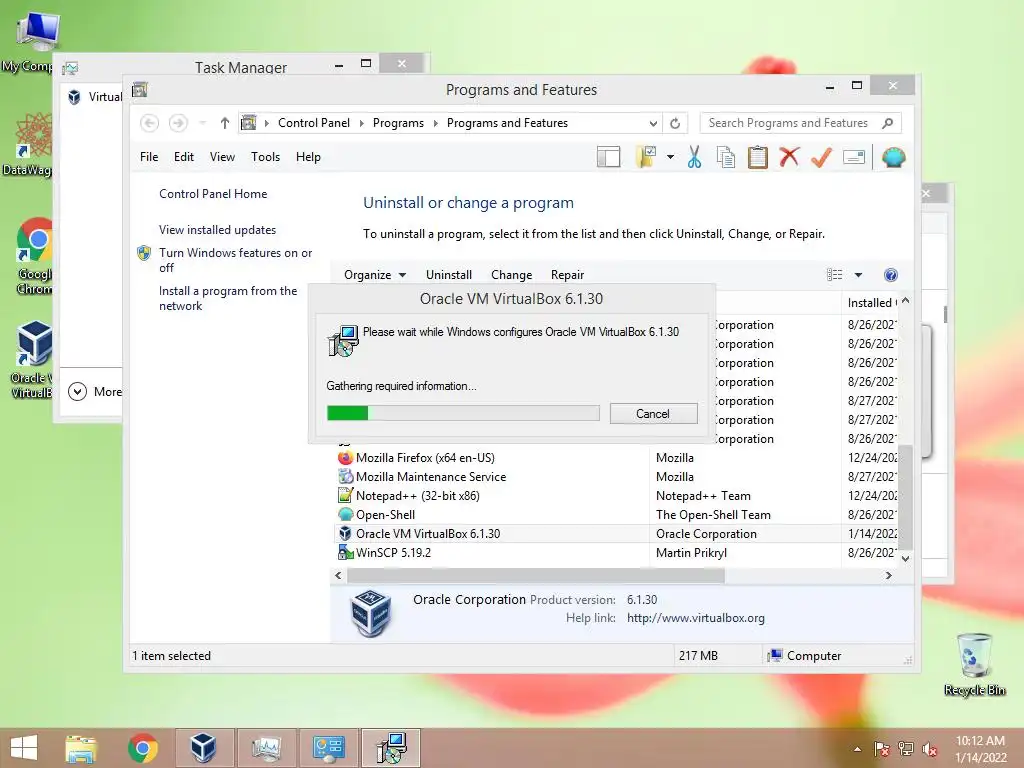Open folder options toolbar dropdown arrow

click(x=670, y=157)
